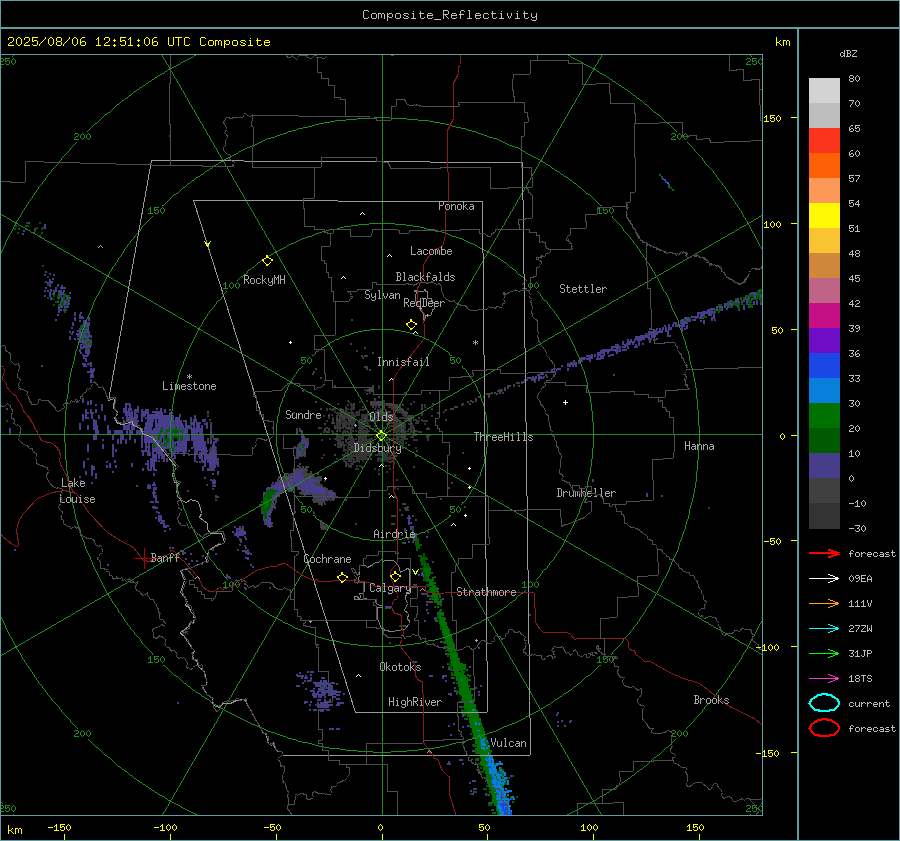This screenshot has height=841, width=900.
Task: Click the Strathmore town label
Action: click(x=486, y=592)
